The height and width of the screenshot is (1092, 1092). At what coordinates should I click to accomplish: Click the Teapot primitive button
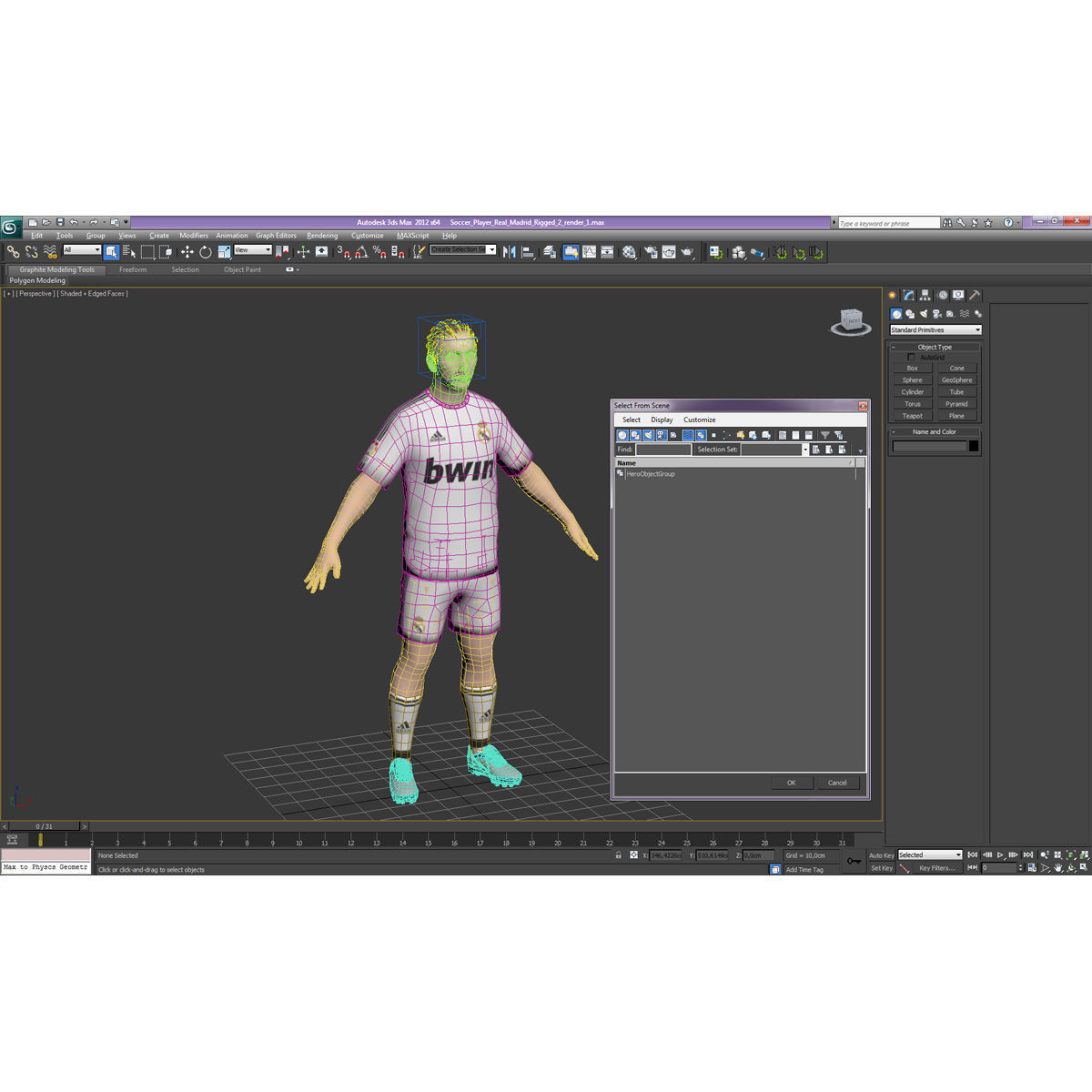click(912, 416)
